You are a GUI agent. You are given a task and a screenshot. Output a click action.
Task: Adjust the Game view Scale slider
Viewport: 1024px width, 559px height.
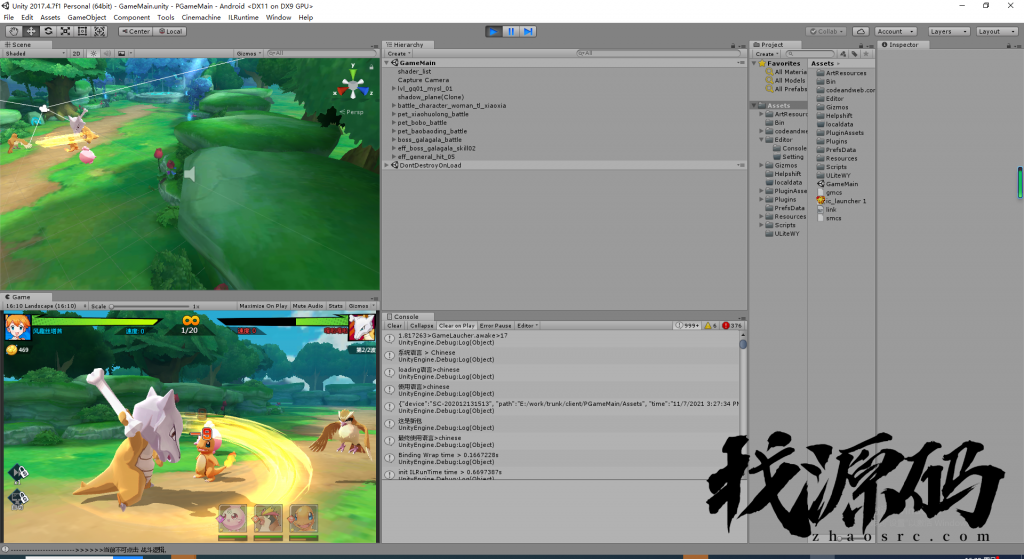150,306
